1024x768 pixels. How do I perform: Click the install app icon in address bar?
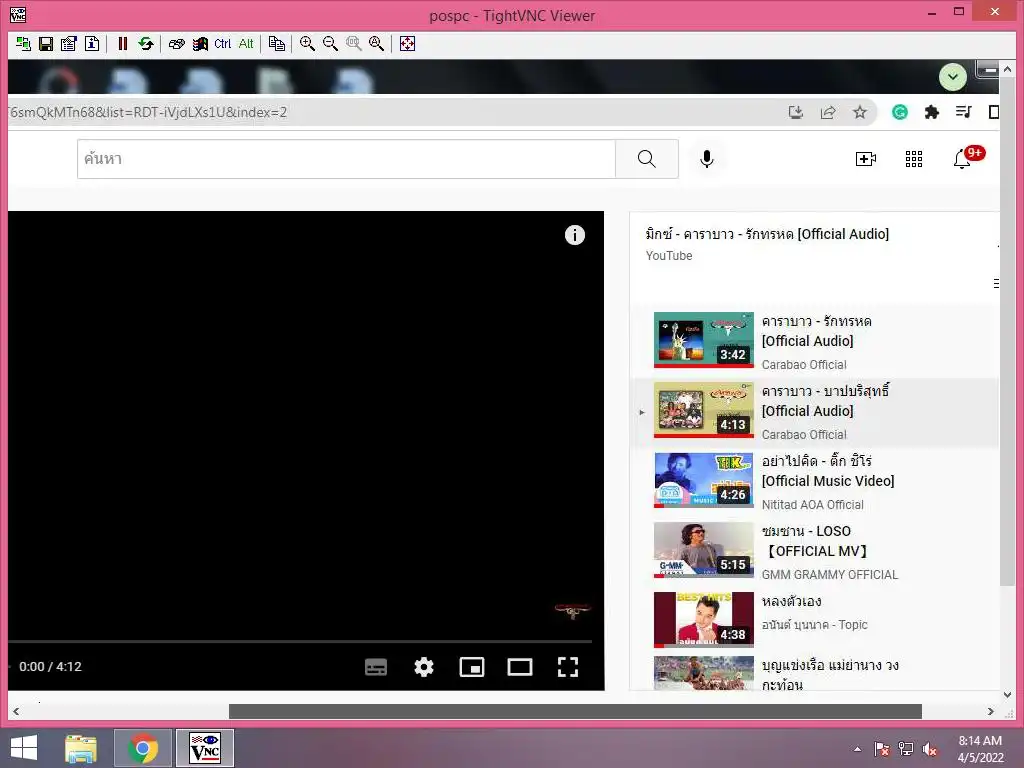coord(795,112)
